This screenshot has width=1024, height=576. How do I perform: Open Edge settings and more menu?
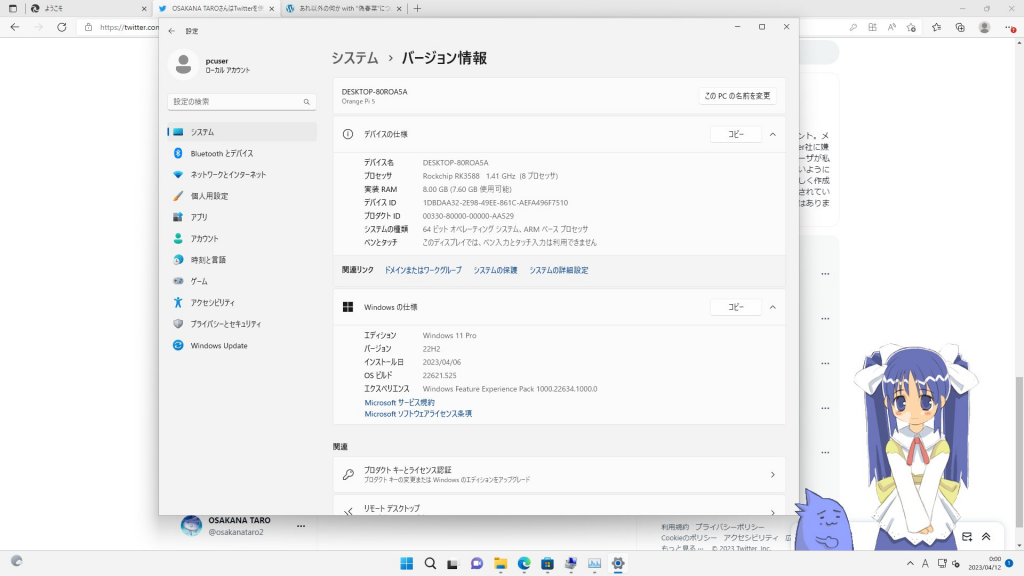1010,27
